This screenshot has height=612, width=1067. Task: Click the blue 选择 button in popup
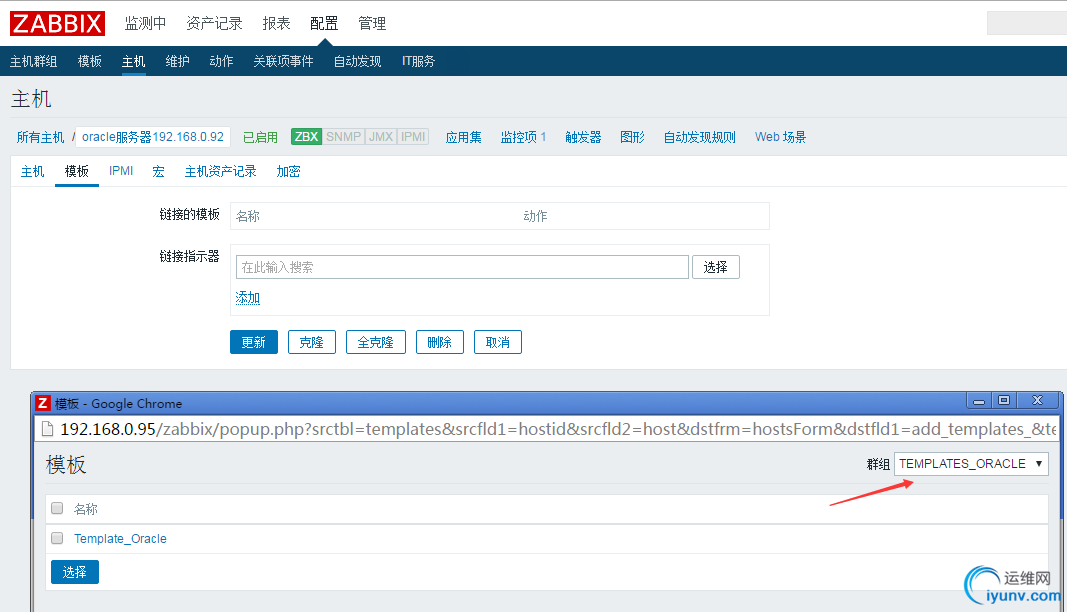pos(75,572)
